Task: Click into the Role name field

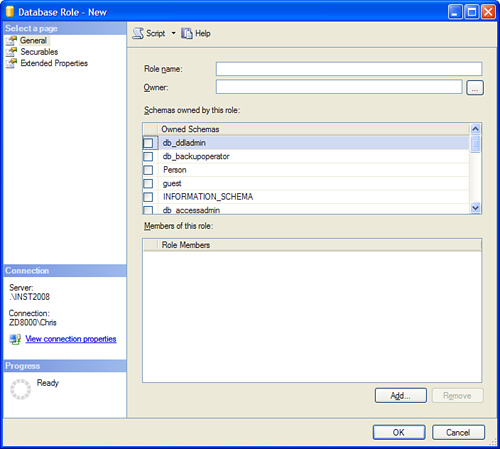Action: pyautogui.click(x=349, y=69)
